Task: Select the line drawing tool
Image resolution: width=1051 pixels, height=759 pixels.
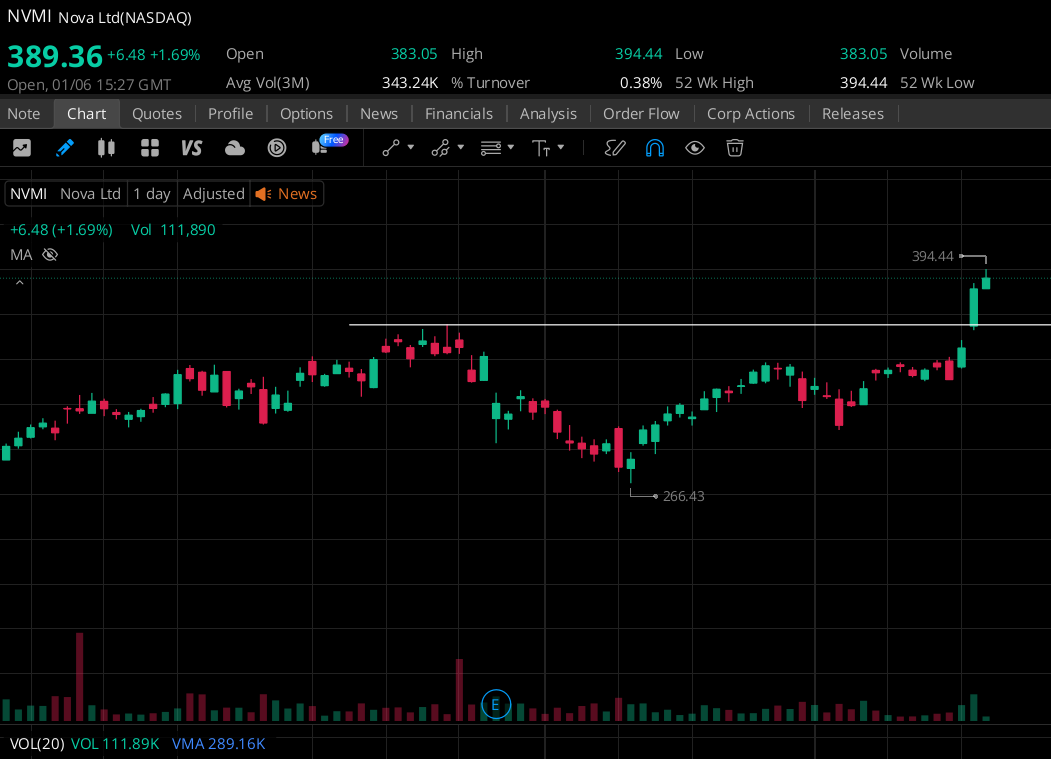Action: click(x=390, y=147)
